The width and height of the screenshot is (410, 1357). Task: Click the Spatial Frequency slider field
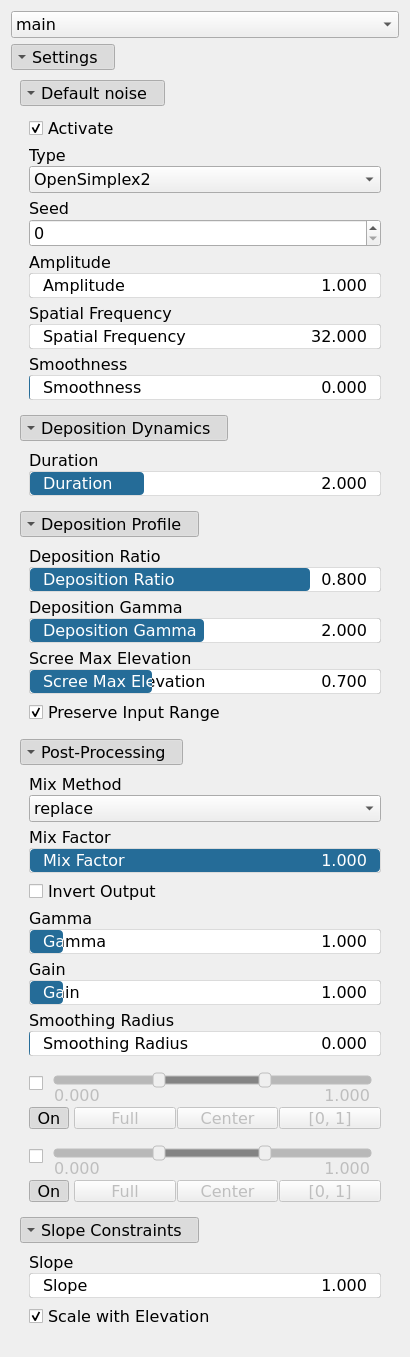point(205,336)
